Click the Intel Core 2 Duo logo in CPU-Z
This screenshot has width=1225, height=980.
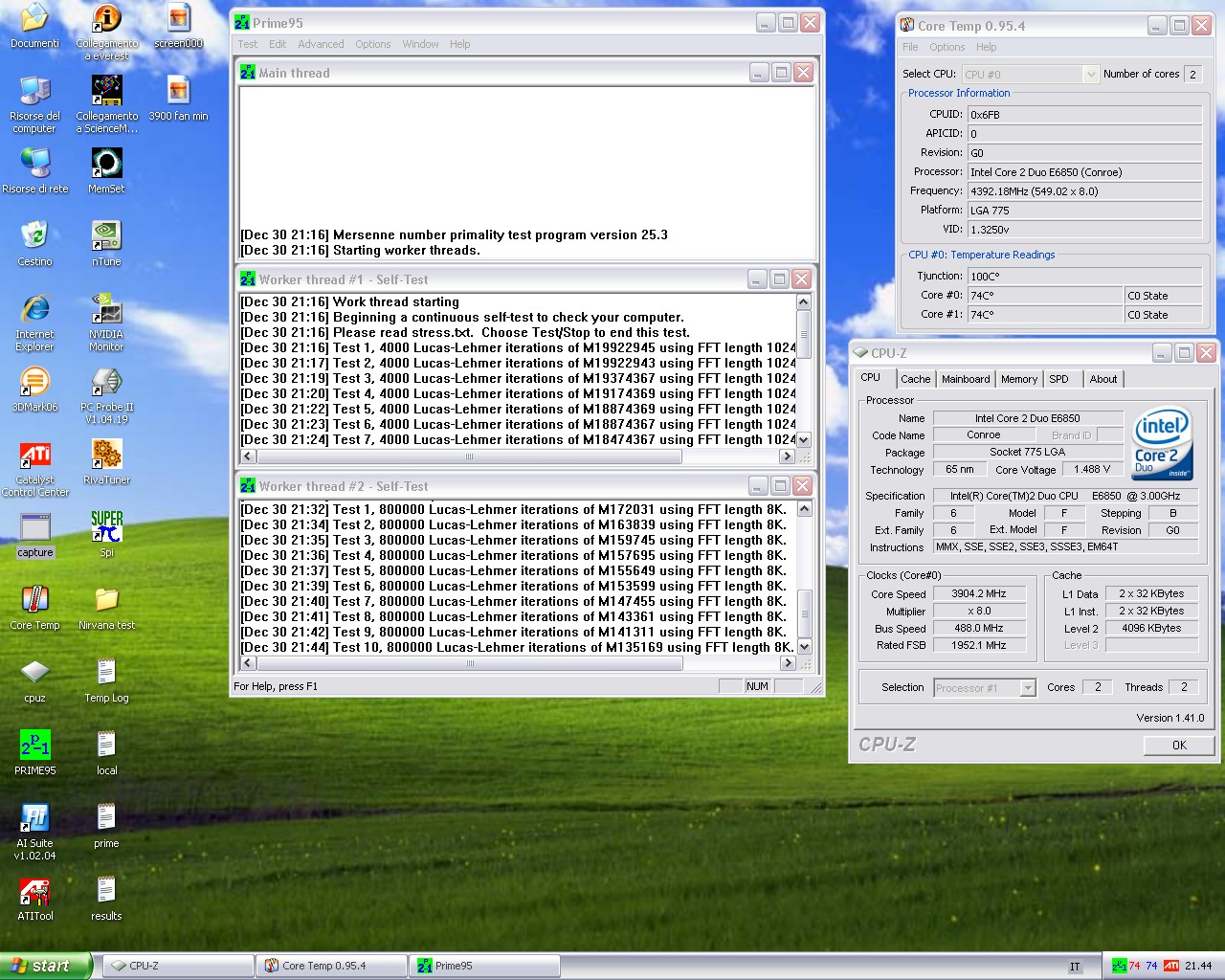[1162, 444]
